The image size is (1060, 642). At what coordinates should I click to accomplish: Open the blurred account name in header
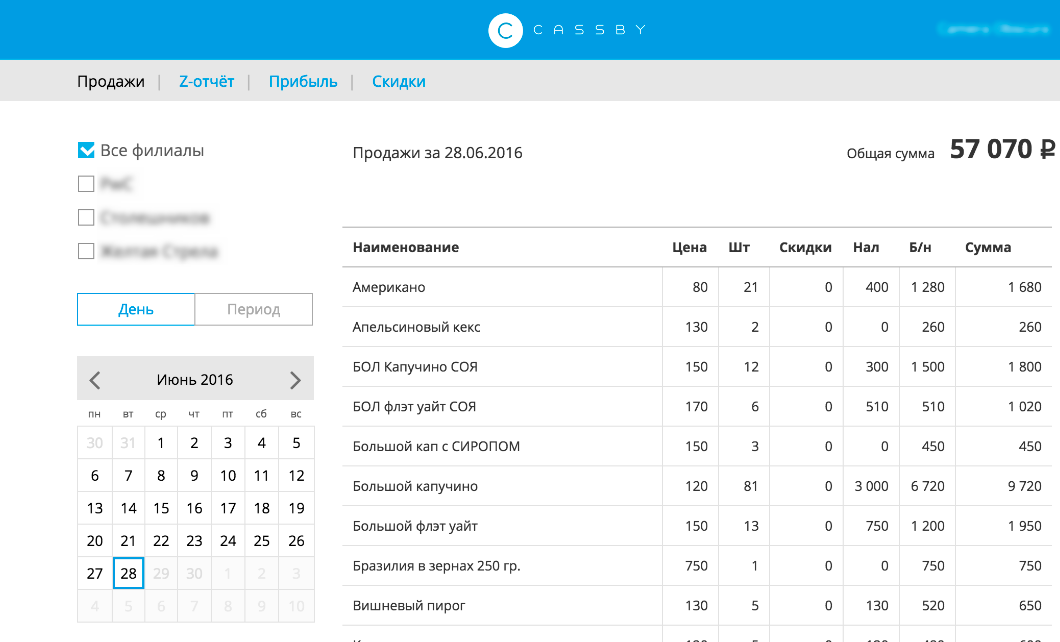tap(993, 30)
